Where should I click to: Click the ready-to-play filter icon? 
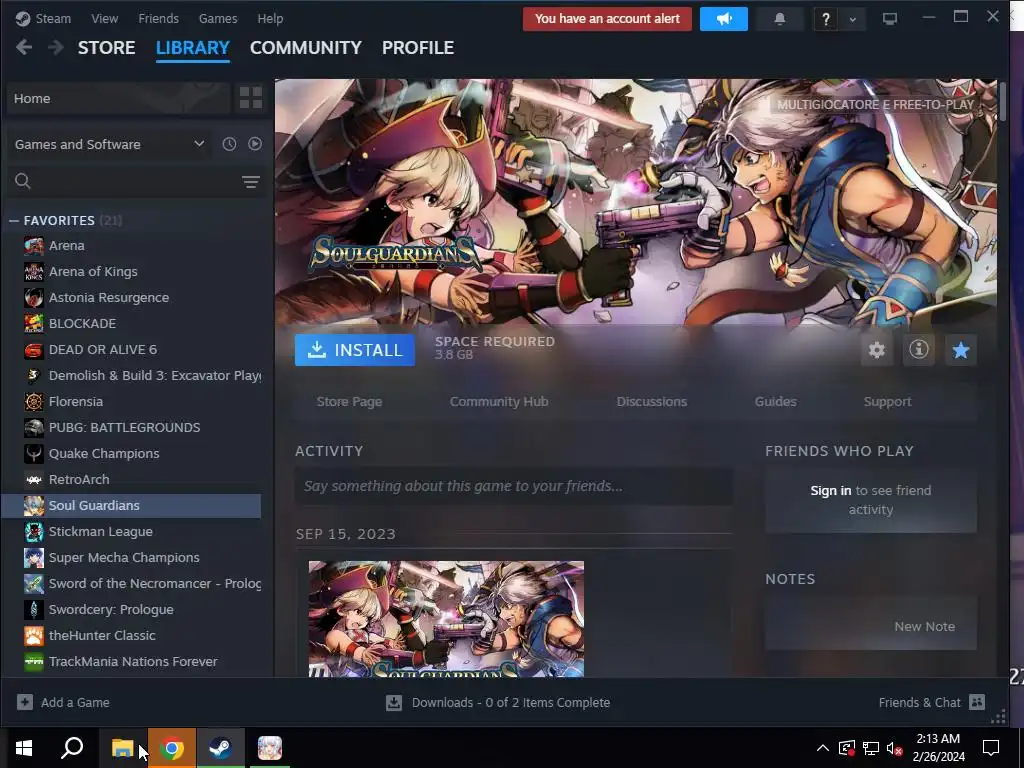(x=255, y=144)
